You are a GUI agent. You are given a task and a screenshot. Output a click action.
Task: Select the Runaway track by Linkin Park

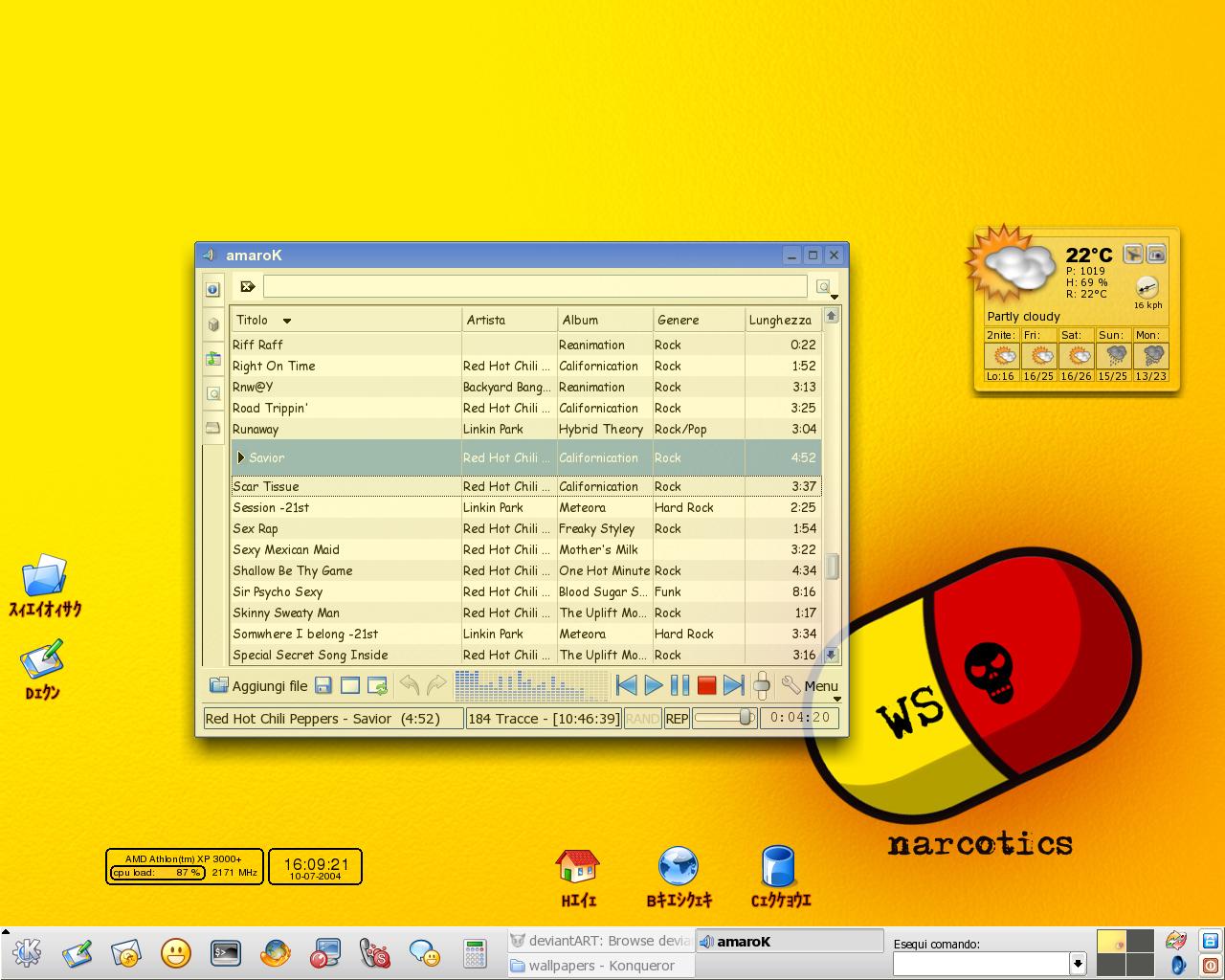[x=525, y=429]
